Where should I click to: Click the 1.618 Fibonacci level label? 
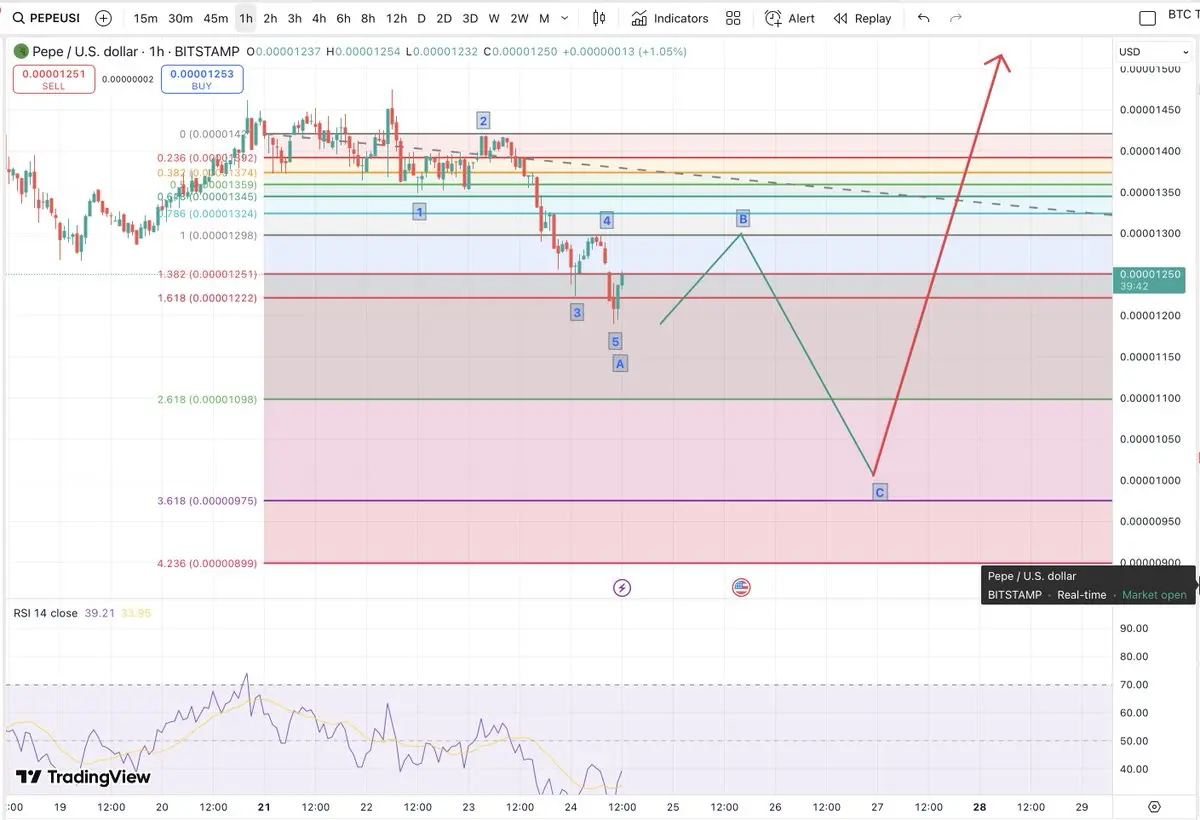[x=207, y=298]
